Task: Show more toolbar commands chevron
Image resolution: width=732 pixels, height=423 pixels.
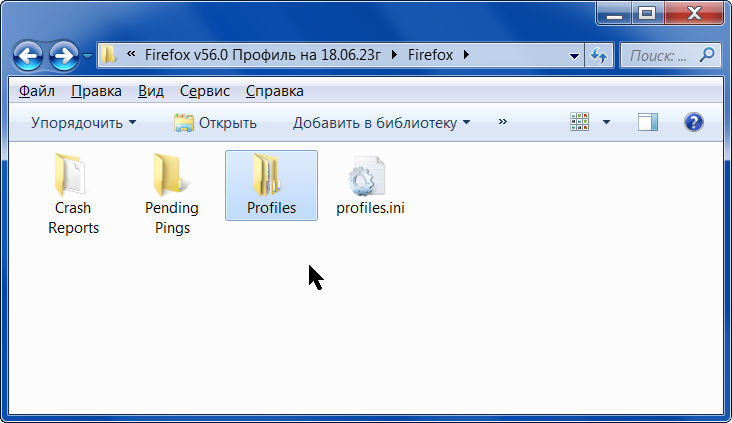Action: [502, 122]
